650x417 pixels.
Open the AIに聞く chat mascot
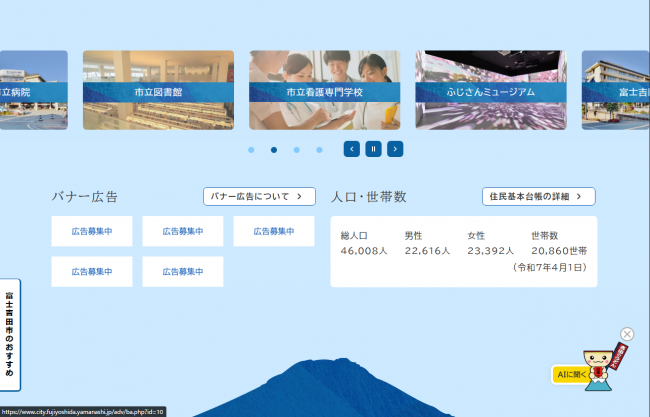point(590,371)
